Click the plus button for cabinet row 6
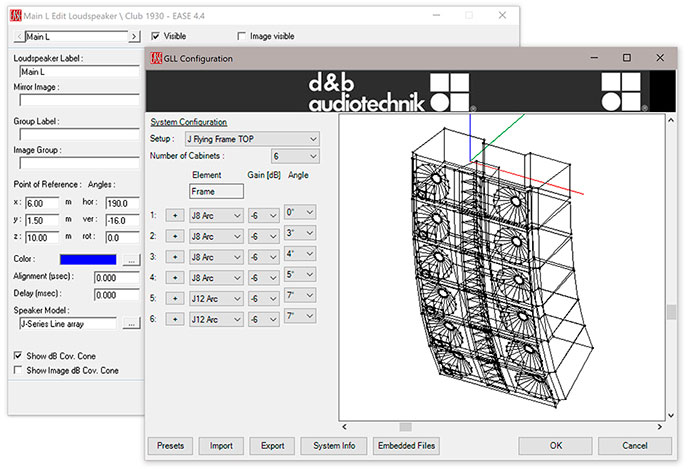 coord(175,319)
